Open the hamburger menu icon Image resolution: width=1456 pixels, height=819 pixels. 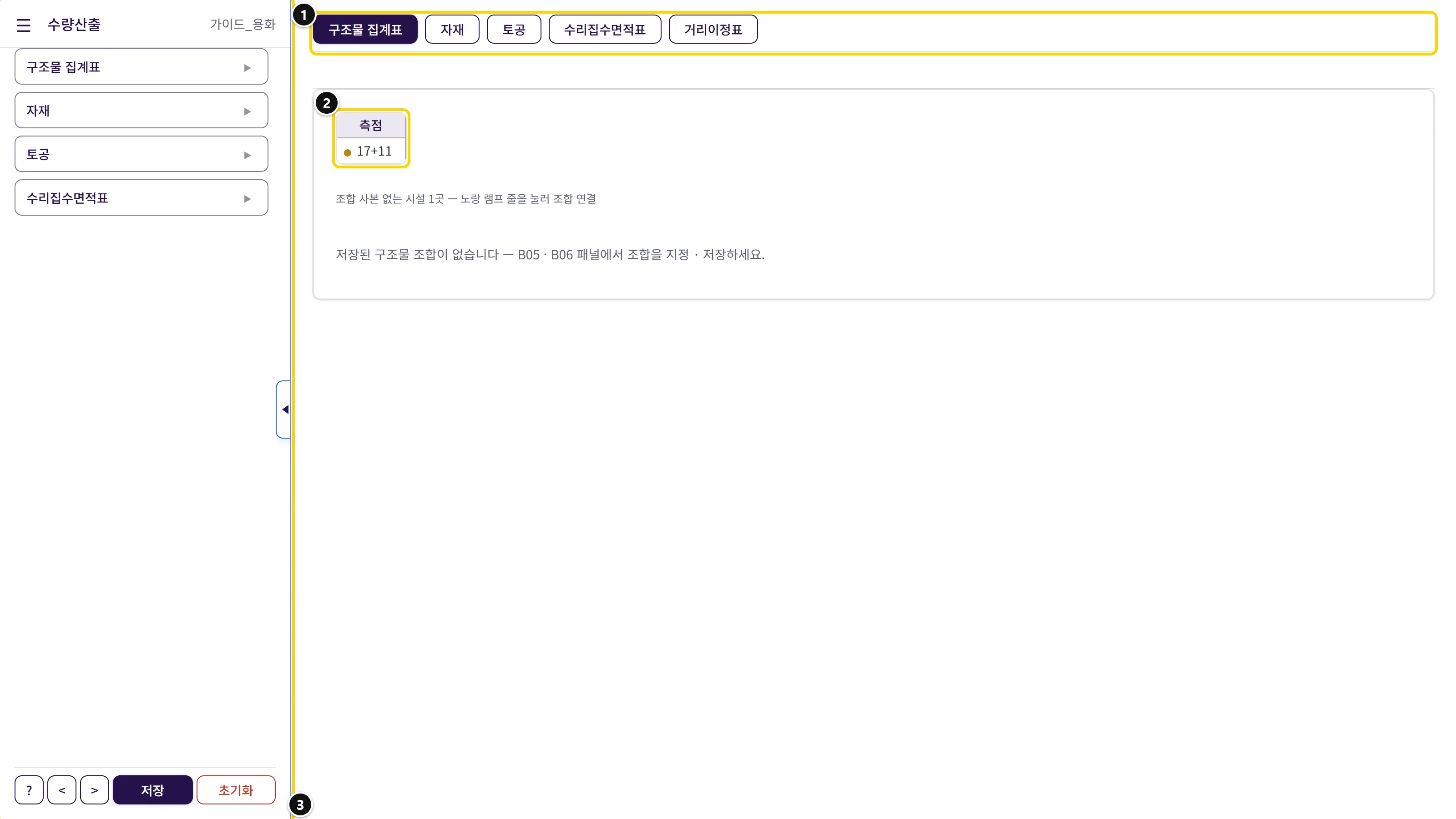pyautogui.click(x=23, y=25)
